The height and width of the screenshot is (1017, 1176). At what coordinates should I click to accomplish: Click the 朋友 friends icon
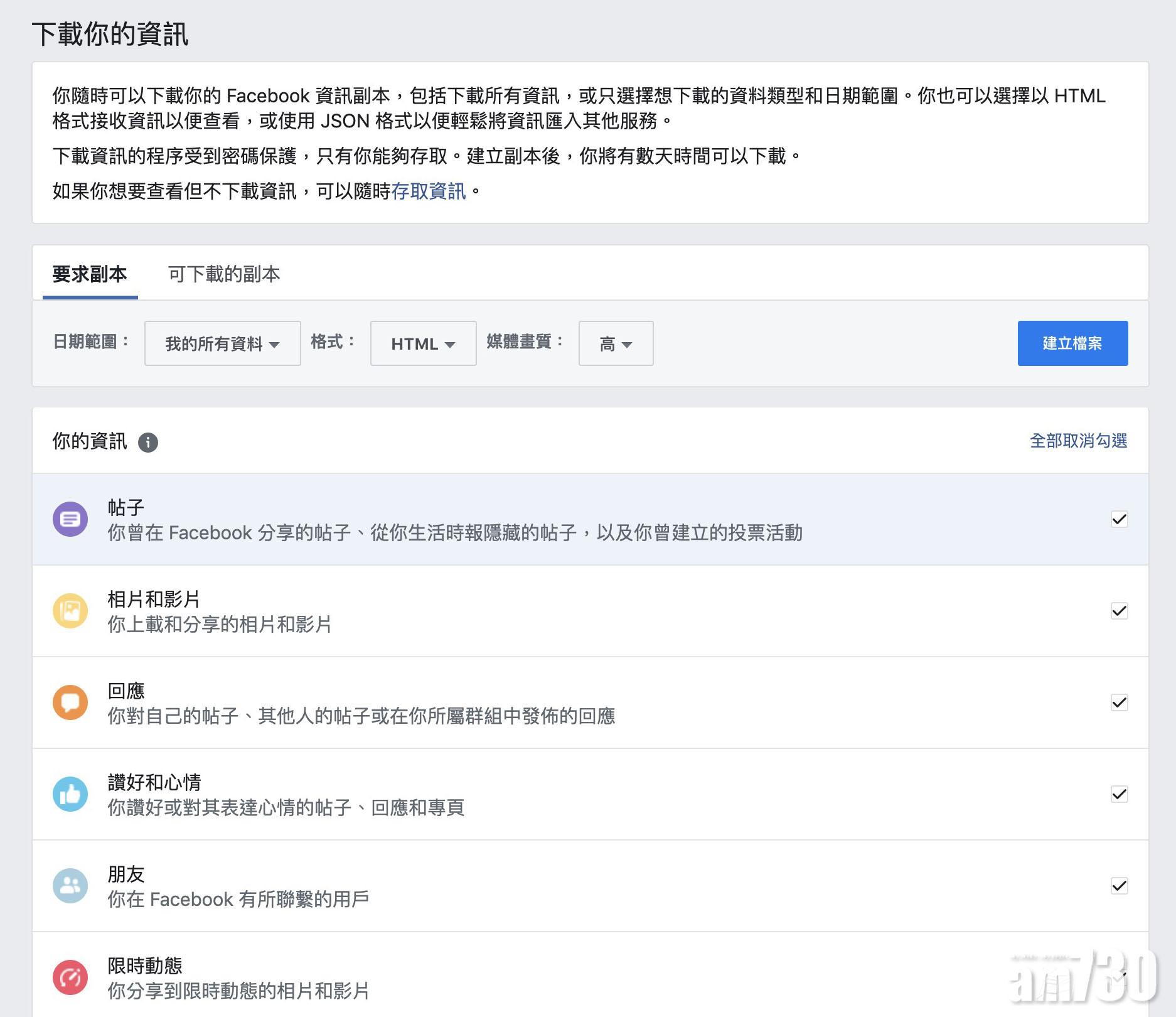tap(70, 886)
